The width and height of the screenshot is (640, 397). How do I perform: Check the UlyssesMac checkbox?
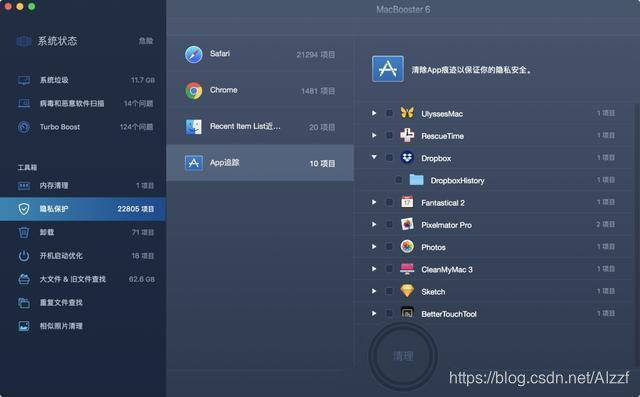coord(389,113)
